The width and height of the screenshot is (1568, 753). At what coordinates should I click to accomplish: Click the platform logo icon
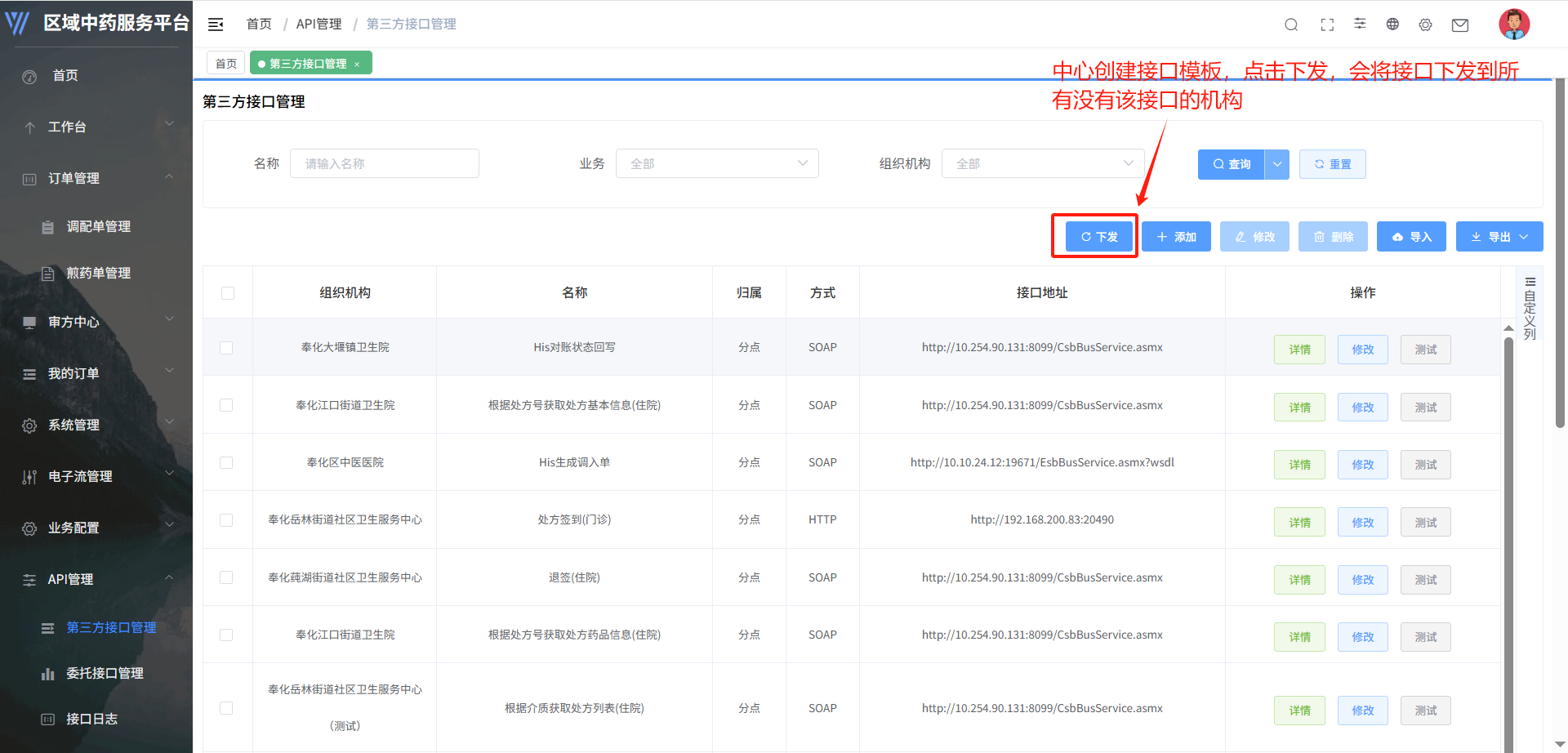[17, 23]
